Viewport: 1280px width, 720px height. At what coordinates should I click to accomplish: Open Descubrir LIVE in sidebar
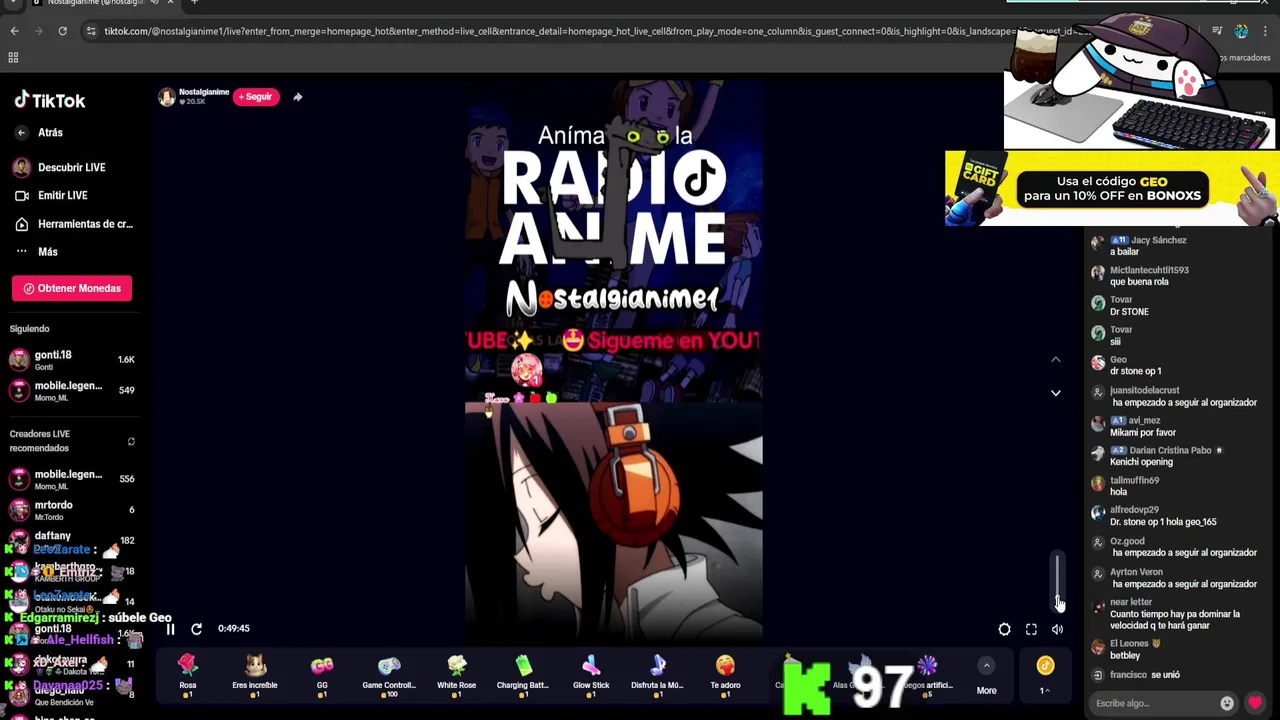point(60,167)
